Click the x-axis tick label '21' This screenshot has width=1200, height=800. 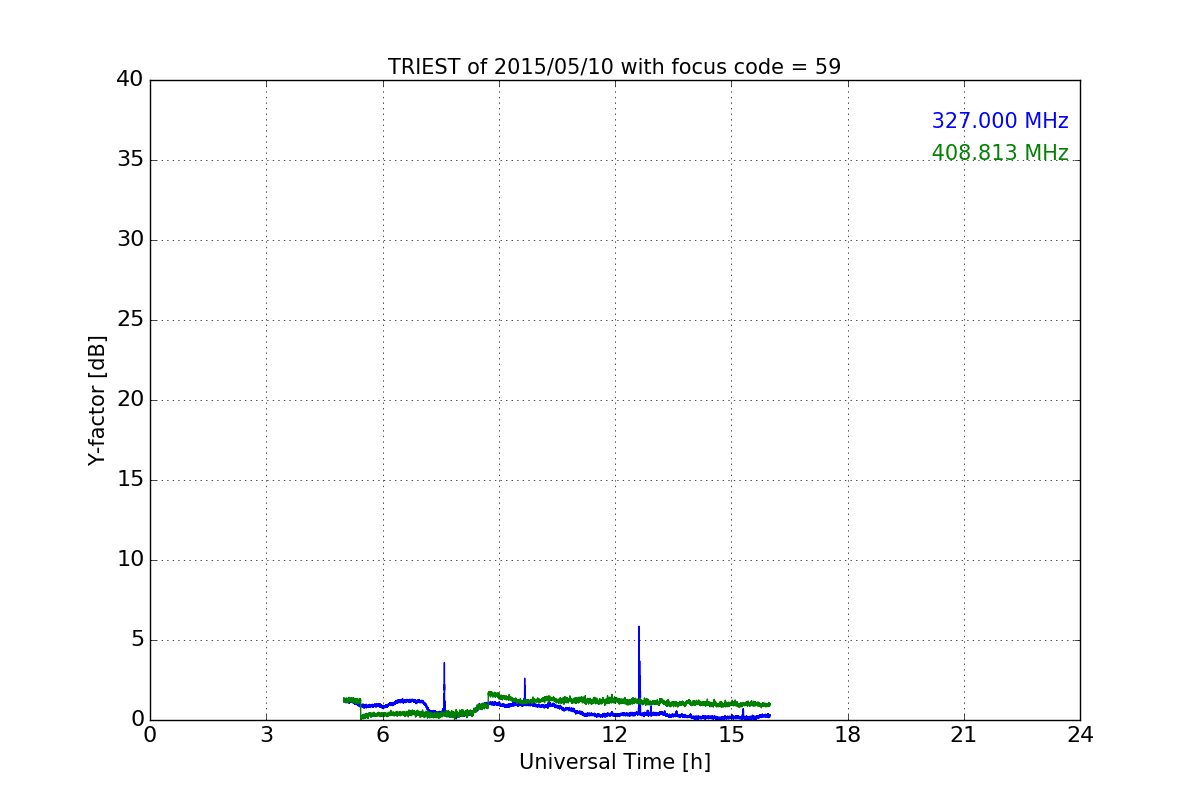point(964,735)
